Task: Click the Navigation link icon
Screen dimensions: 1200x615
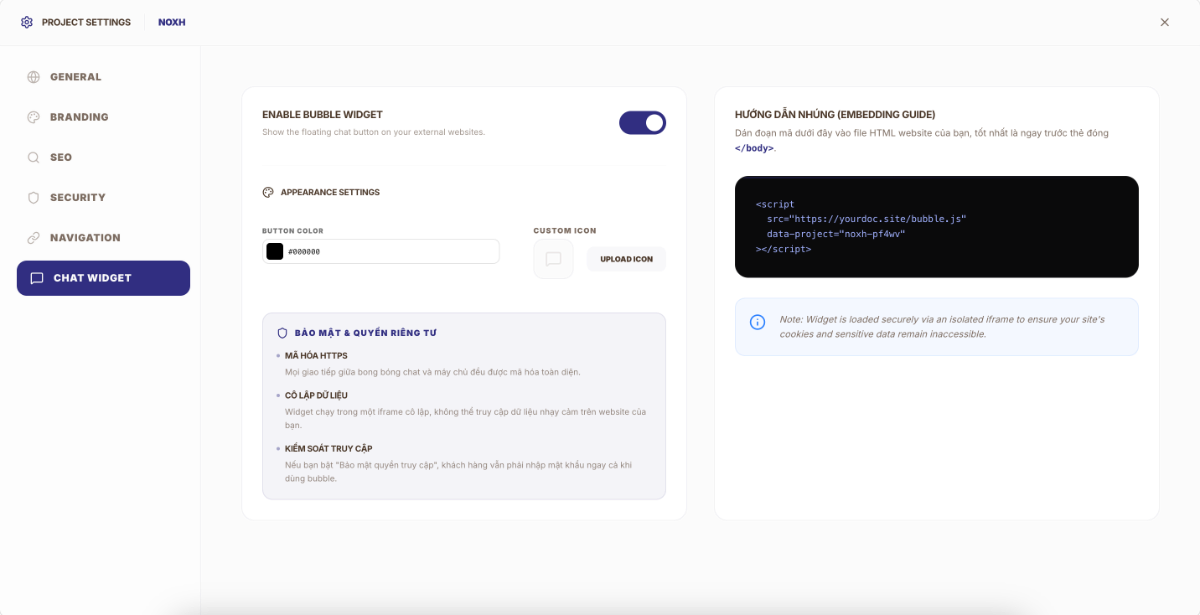Action: click(x=33, y=237)
